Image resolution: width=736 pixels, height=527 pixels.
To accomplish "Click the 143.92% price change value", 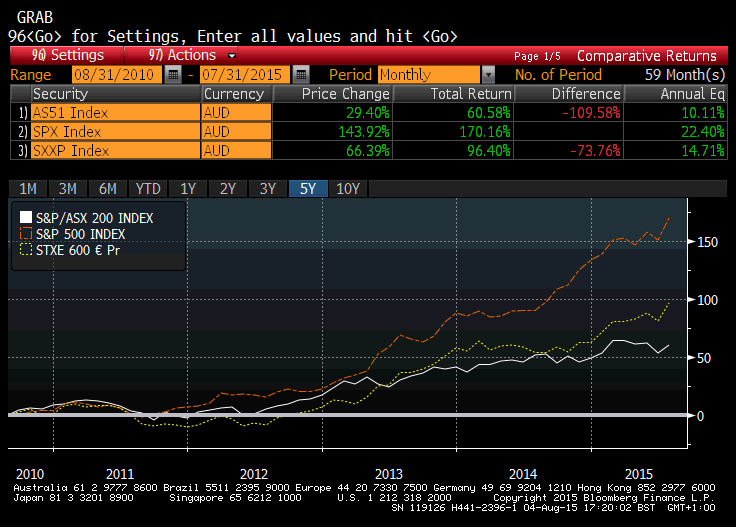I will click(364, 132).
